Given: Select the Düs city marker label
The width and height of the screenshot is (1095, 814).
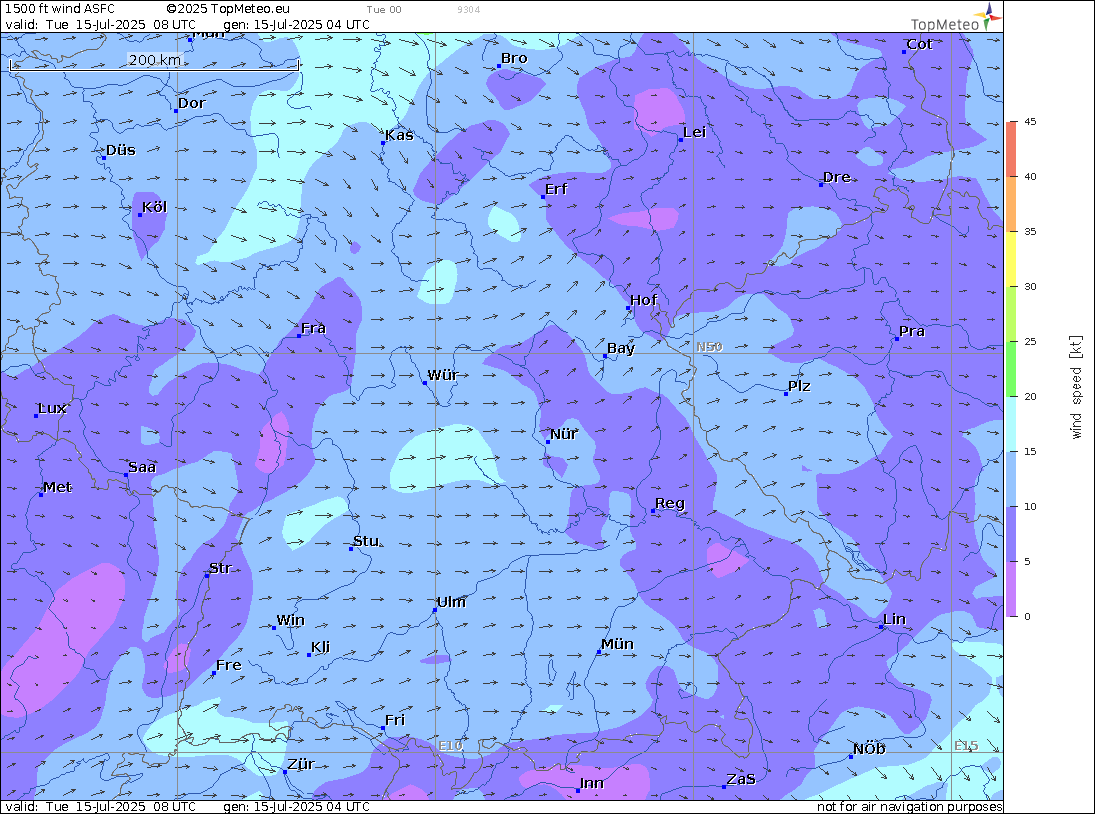Looking at the screenshot, I should pos(120,150).
